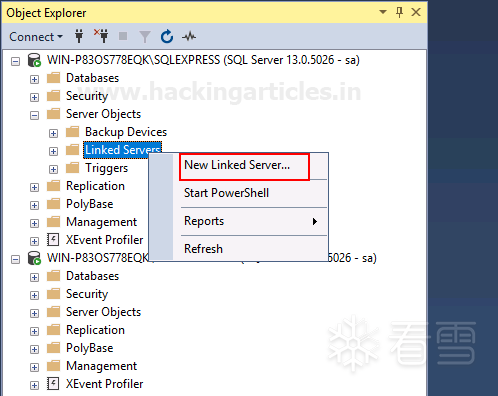Screen dimensions: 498x396
Task: Click the second server's Security folder icon
Action: (x=53, y=294)
